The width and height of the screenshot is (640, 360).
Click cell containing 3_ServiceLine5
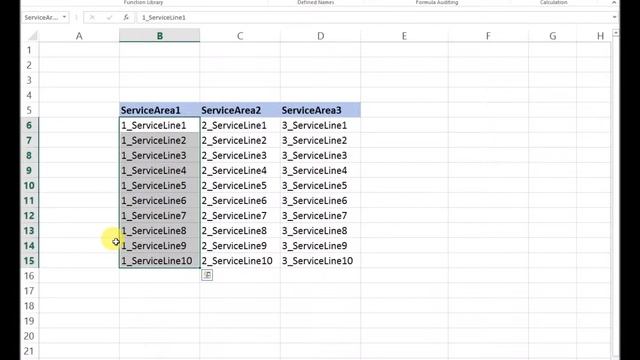[320, 186]
